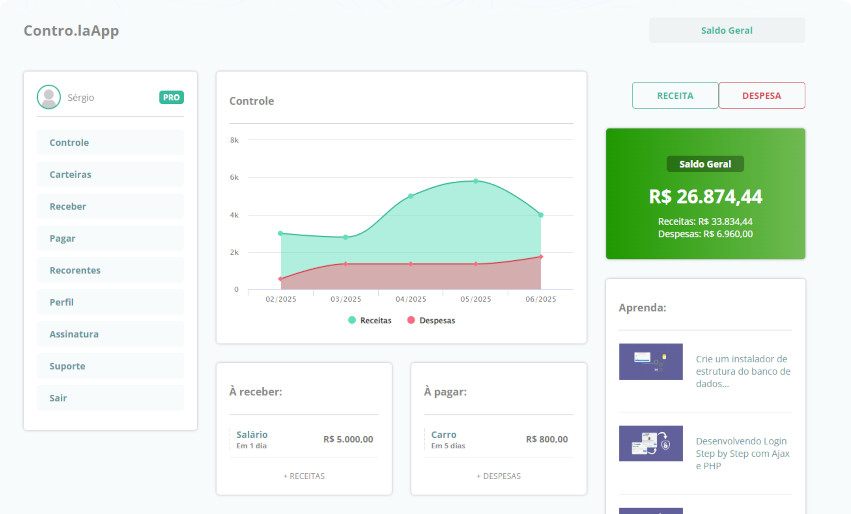This screenshot has width=851, height=514.
Task: Go to Carteiras in the sidebar
Action: (110, 174)
